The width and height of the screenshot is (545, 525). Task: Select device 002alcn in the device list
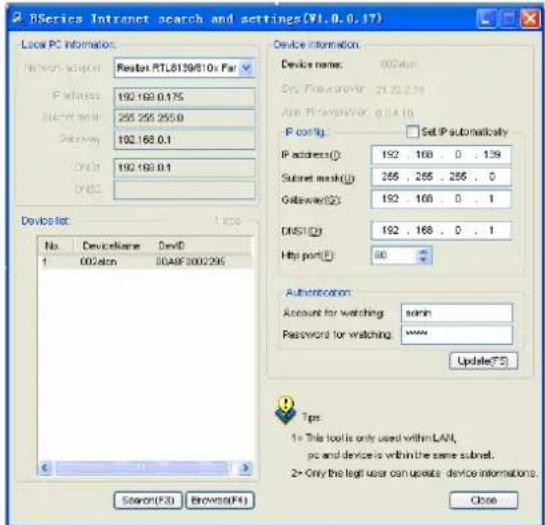coord(146,261)
